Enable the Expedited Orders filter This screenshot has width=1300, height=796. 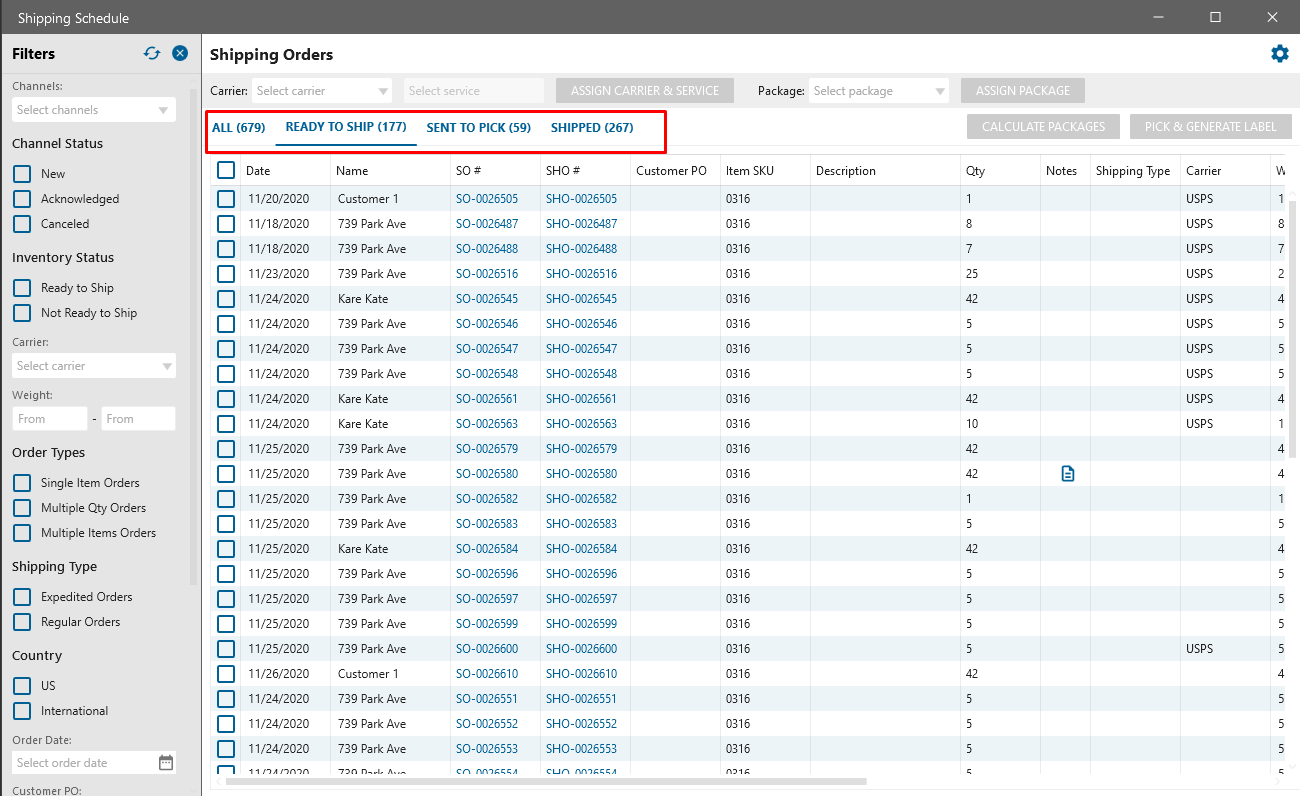[x=22, y=597]
